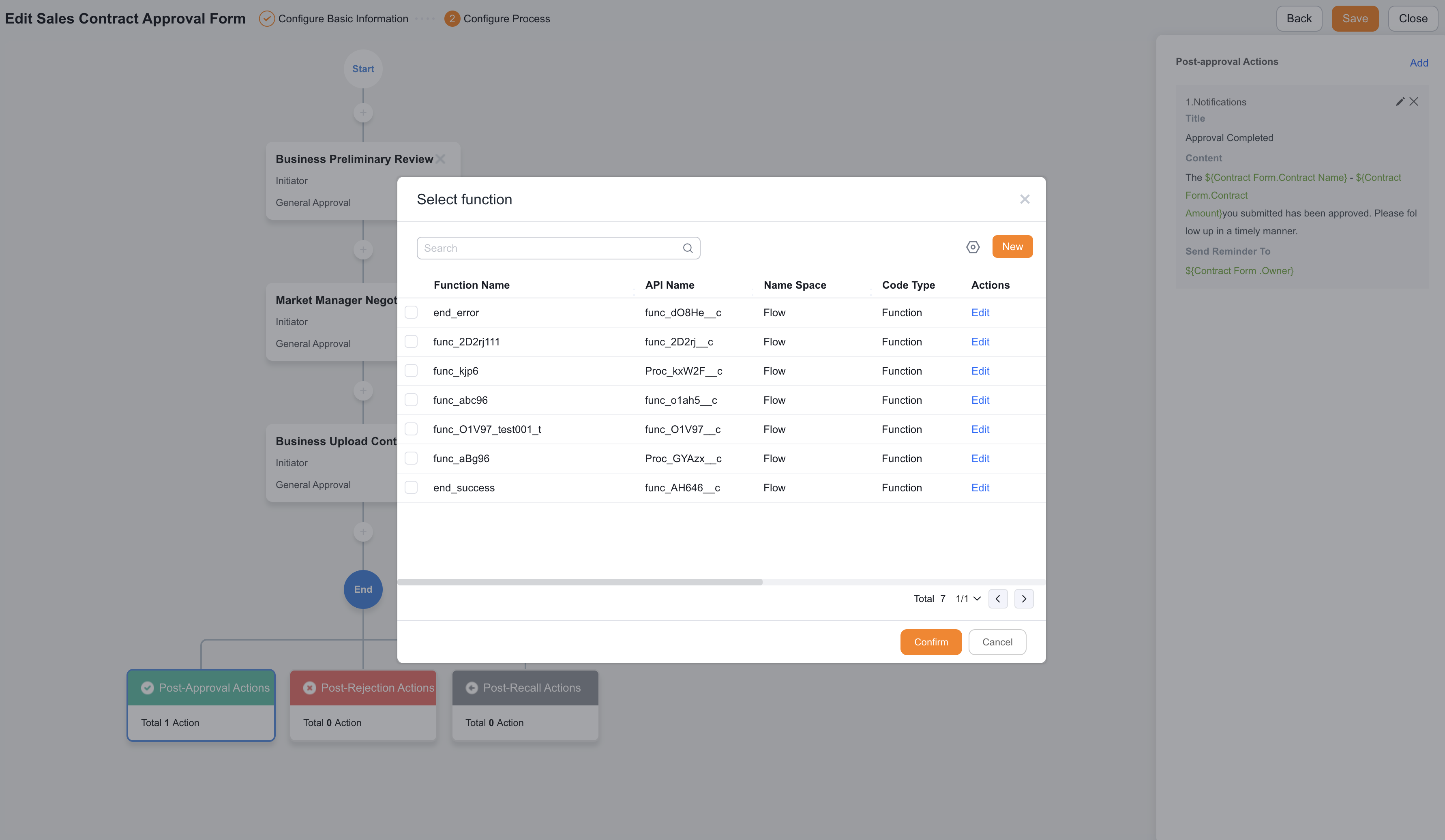Image resolution: width=1445 pixels, height=840 pixels.
Task: Add a post-approval action
Action: pyautogui.click(x=1419, y=63)
